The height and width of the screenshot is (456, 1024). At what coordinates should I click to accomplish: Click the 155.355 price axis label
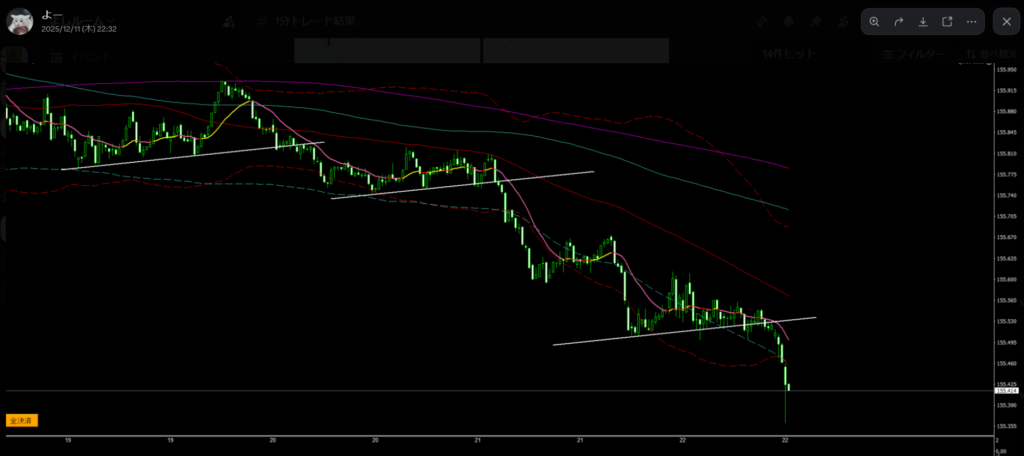pyautogui.click(x=1006, y=426)
